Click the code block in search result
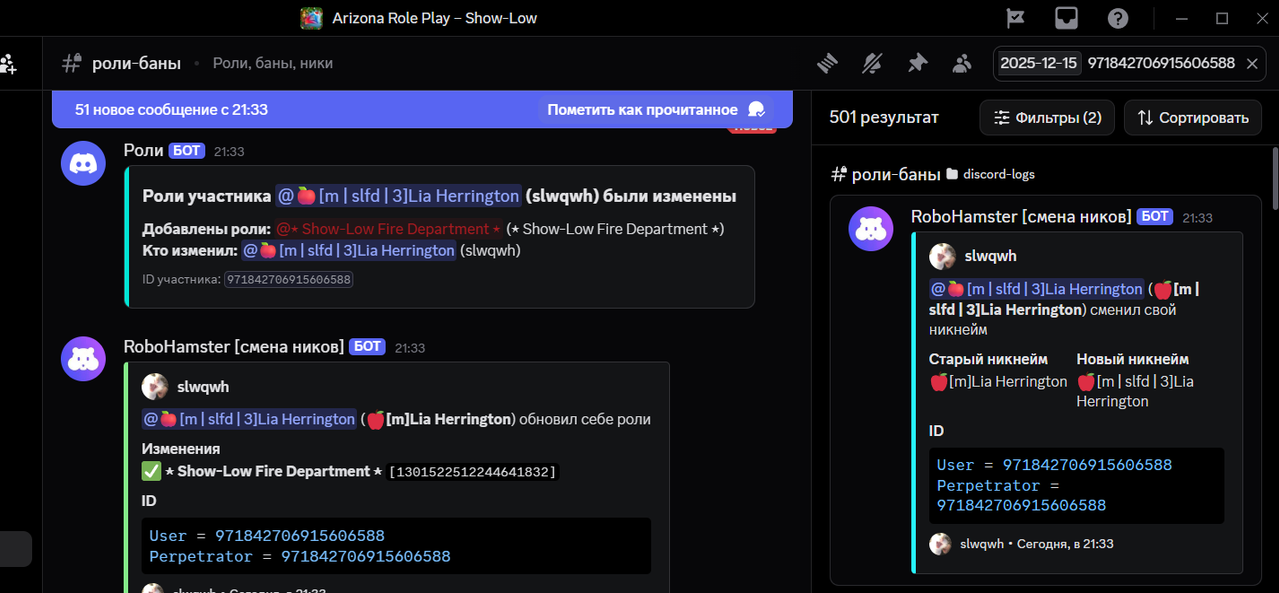Image resolution: width=1279 pixels, height=593 pixels. [x=1076, y=485]
